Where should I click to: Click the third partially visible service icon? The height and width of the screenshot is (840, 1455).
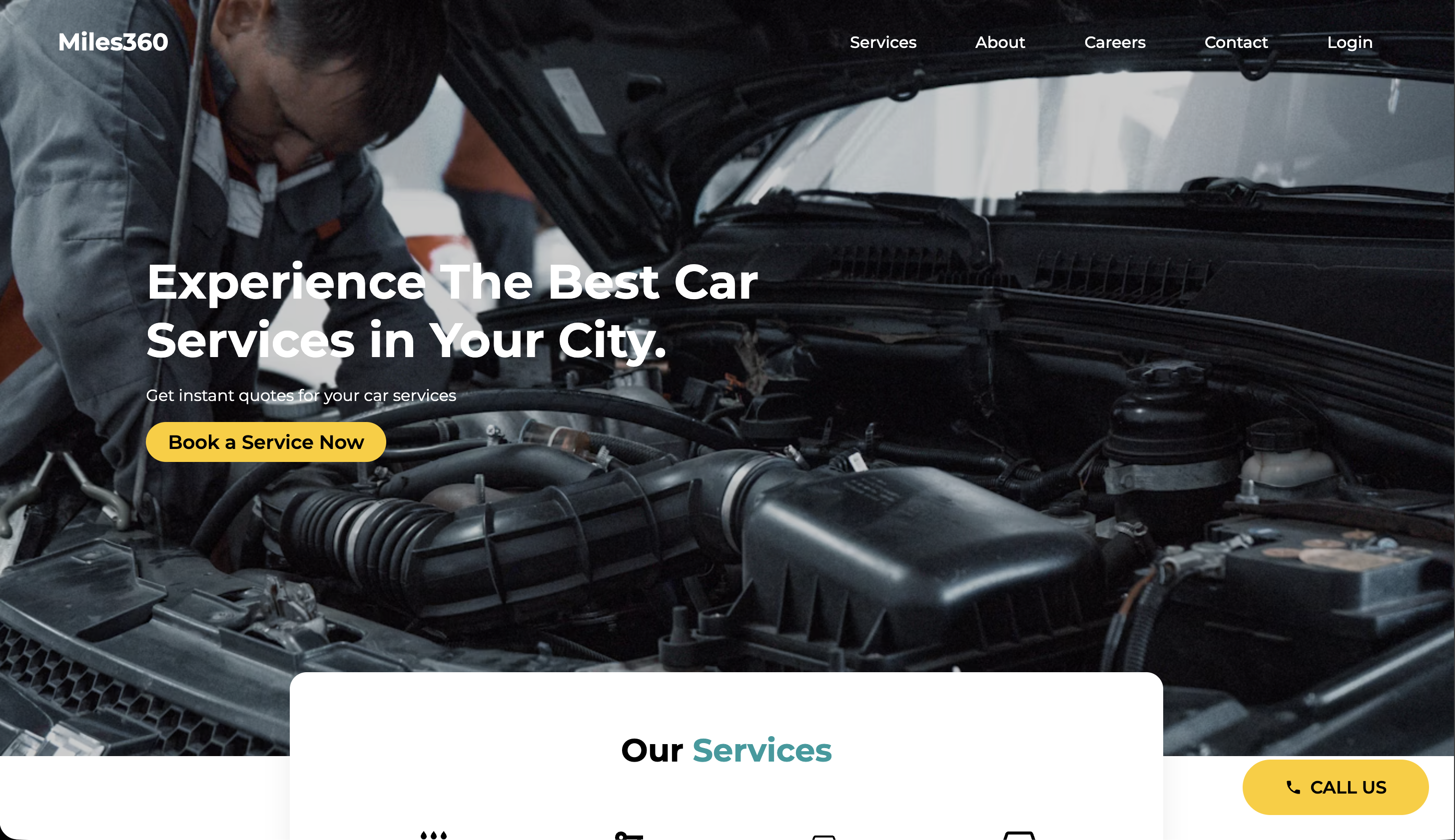coord(823,837)
